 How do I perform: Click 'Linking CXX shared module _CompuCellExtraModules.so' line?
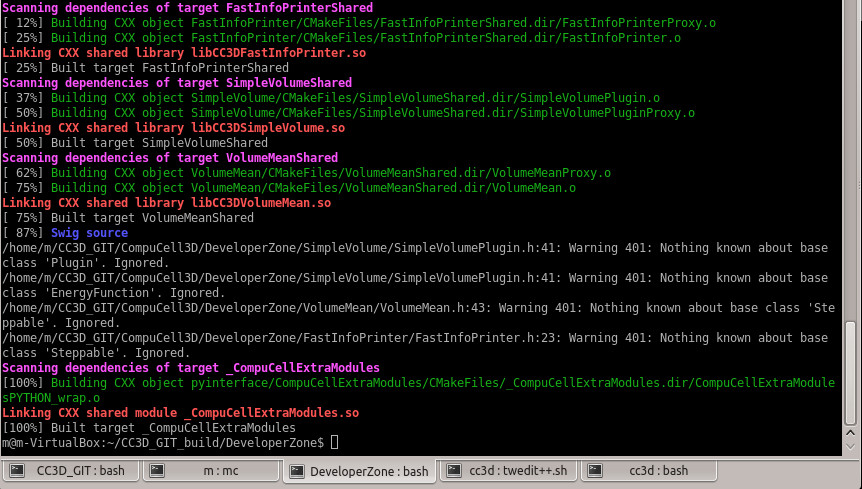click(180, 412)
